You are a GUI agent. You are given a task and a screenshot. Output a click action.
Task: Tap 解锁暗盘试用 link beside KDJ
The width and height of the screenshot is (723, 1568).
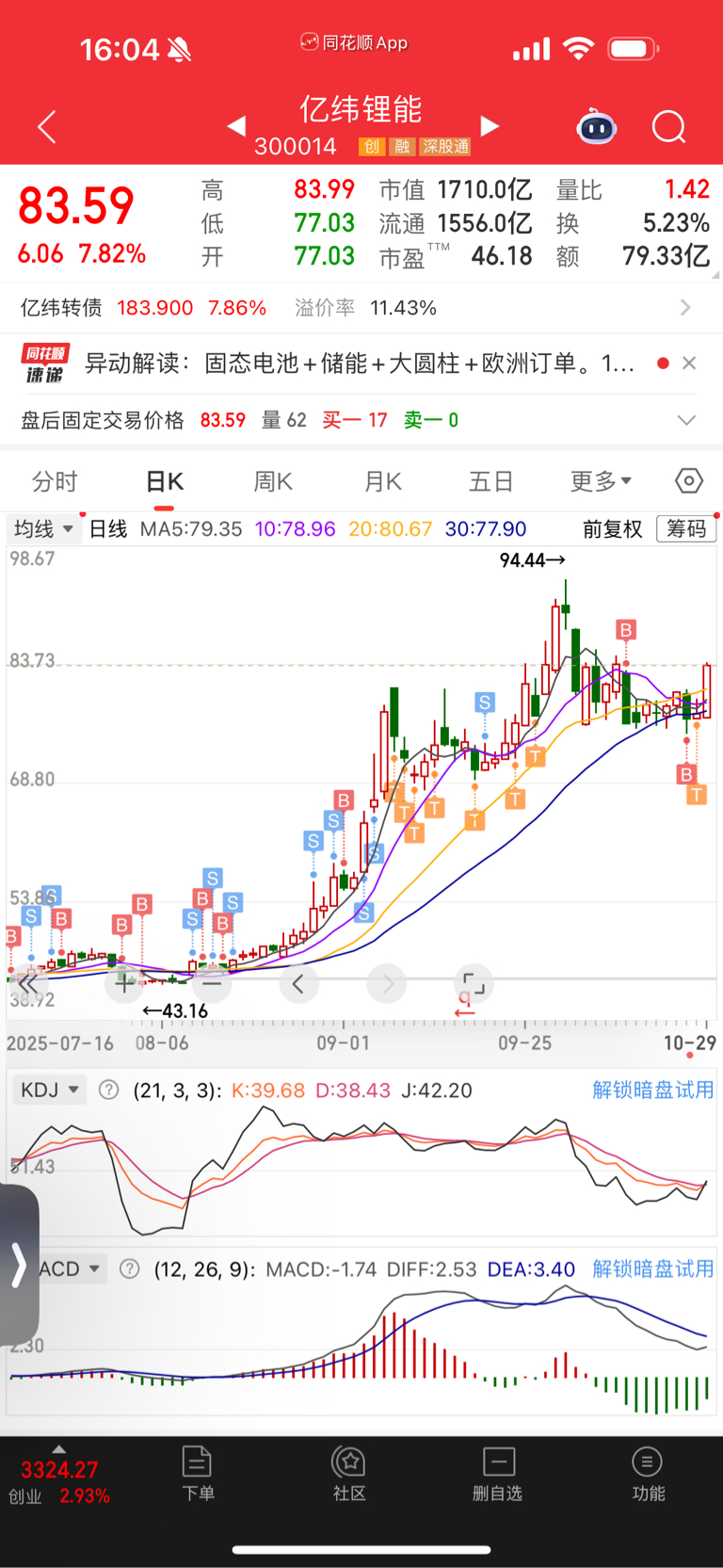[x=652, y=1091]
